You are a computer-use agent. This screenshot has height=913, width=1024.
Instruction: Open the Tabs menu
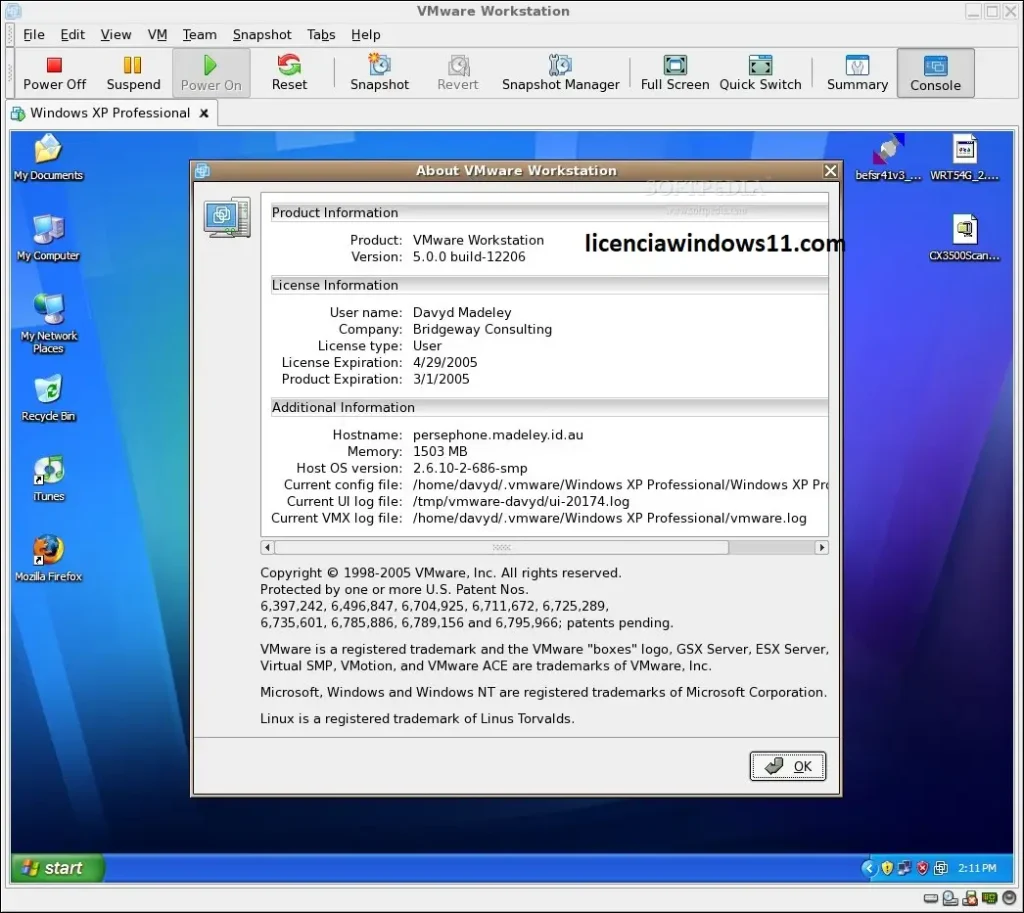(x=321, y=35)
